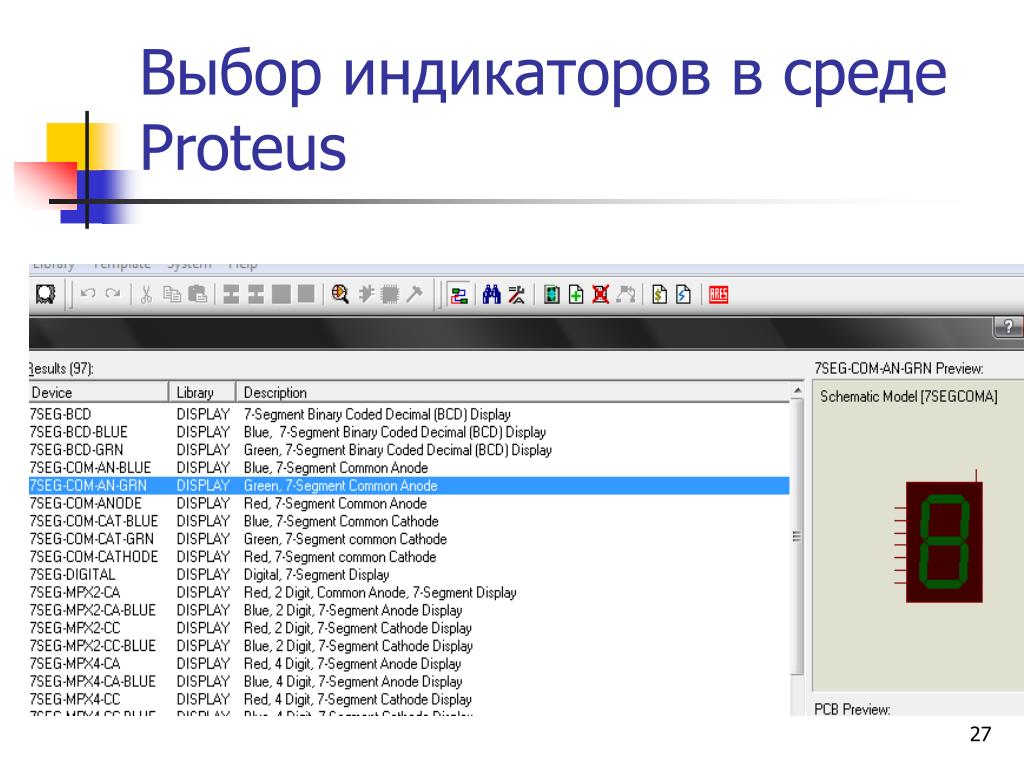Click the Block Rotate icon
Viewport: 1024px width, 768px height.
[x=281, y=295]
